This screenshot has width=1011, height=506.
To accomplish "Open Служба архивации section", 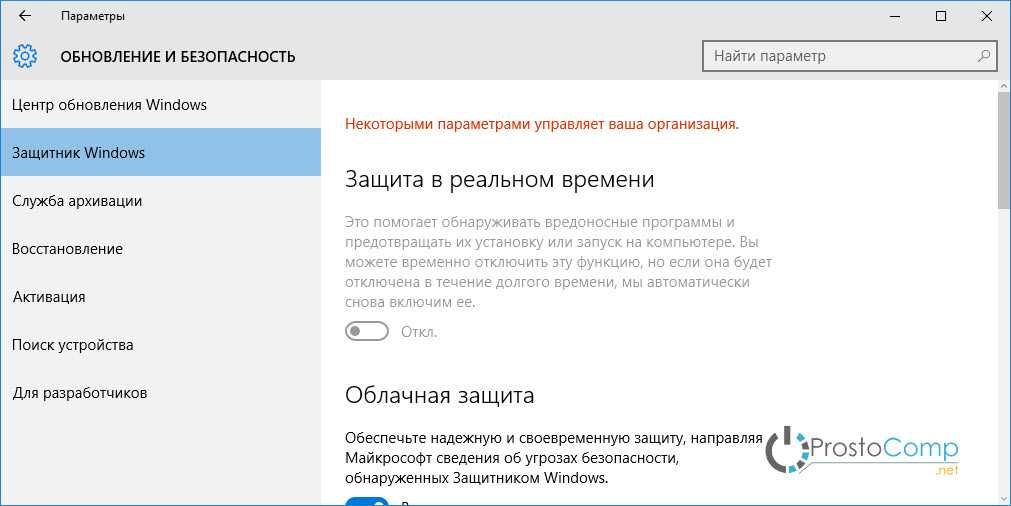I will point(161,200).
